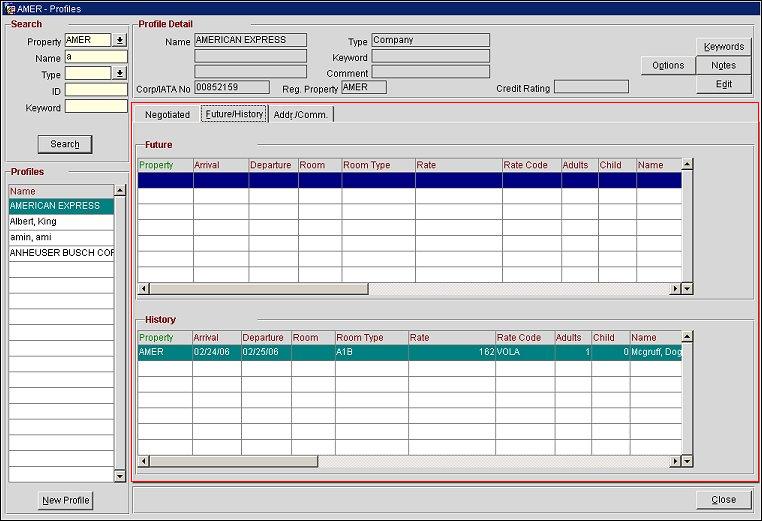Image resolution: width=762 pixels, height=521 pixels.
Task: Click the Keyword search input field
Action: [96, 107]
